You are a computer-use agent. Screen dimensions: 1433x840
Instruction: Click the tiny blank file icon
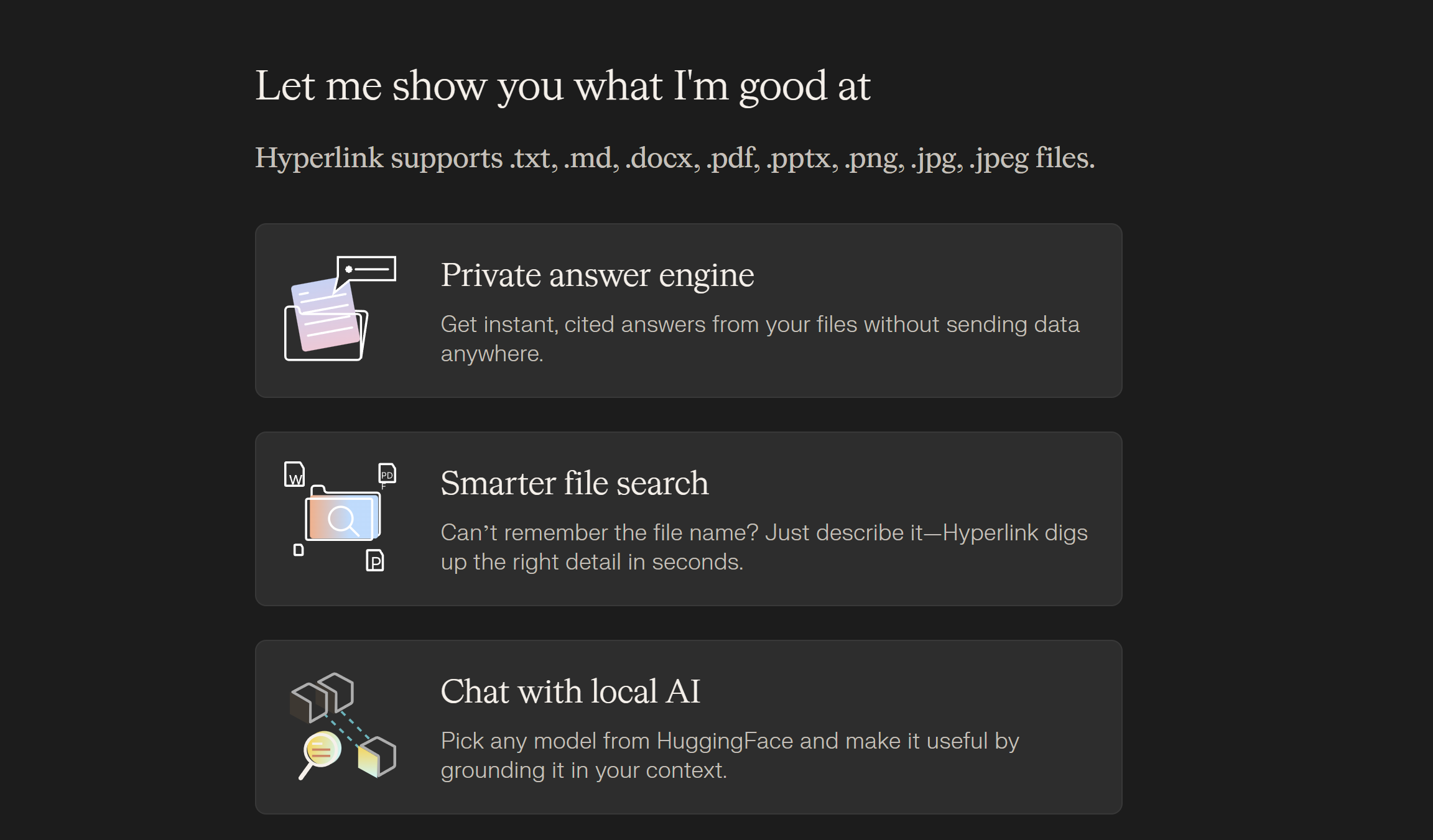pos(299,550)
